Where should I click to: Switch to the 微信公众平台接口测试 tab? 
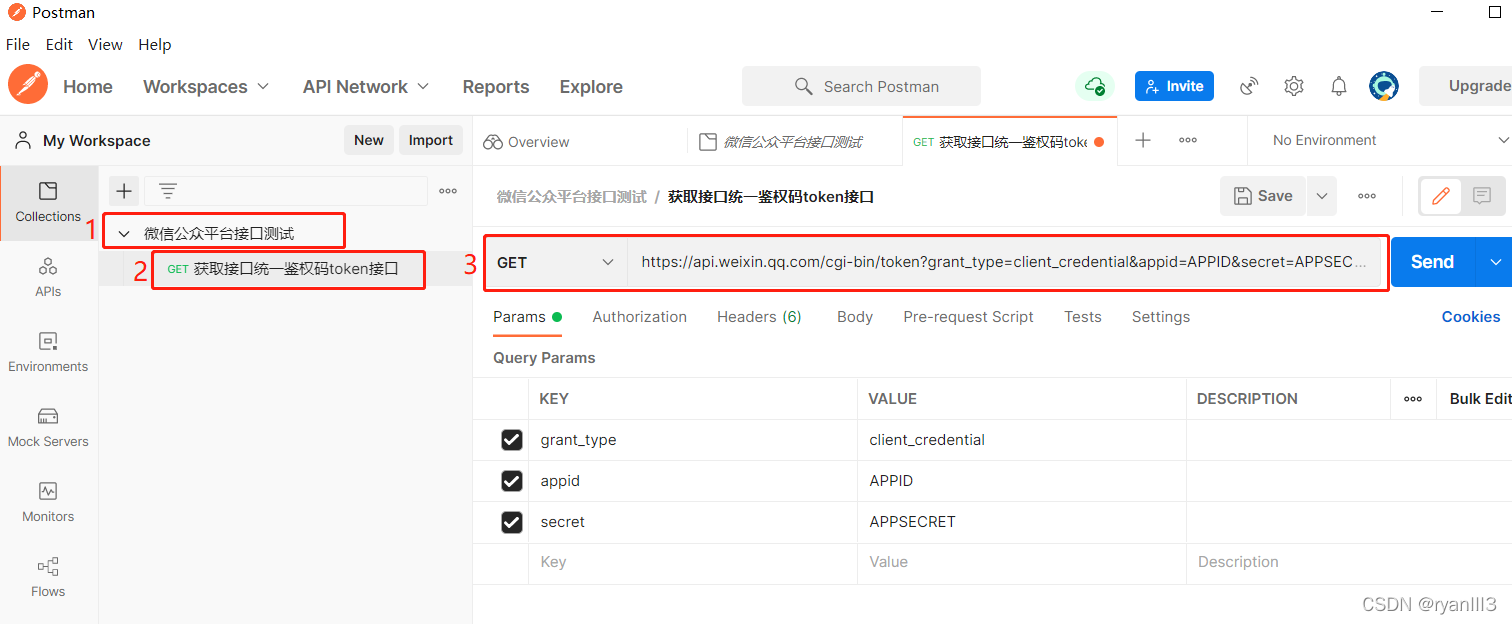click(x=795, y=142)
